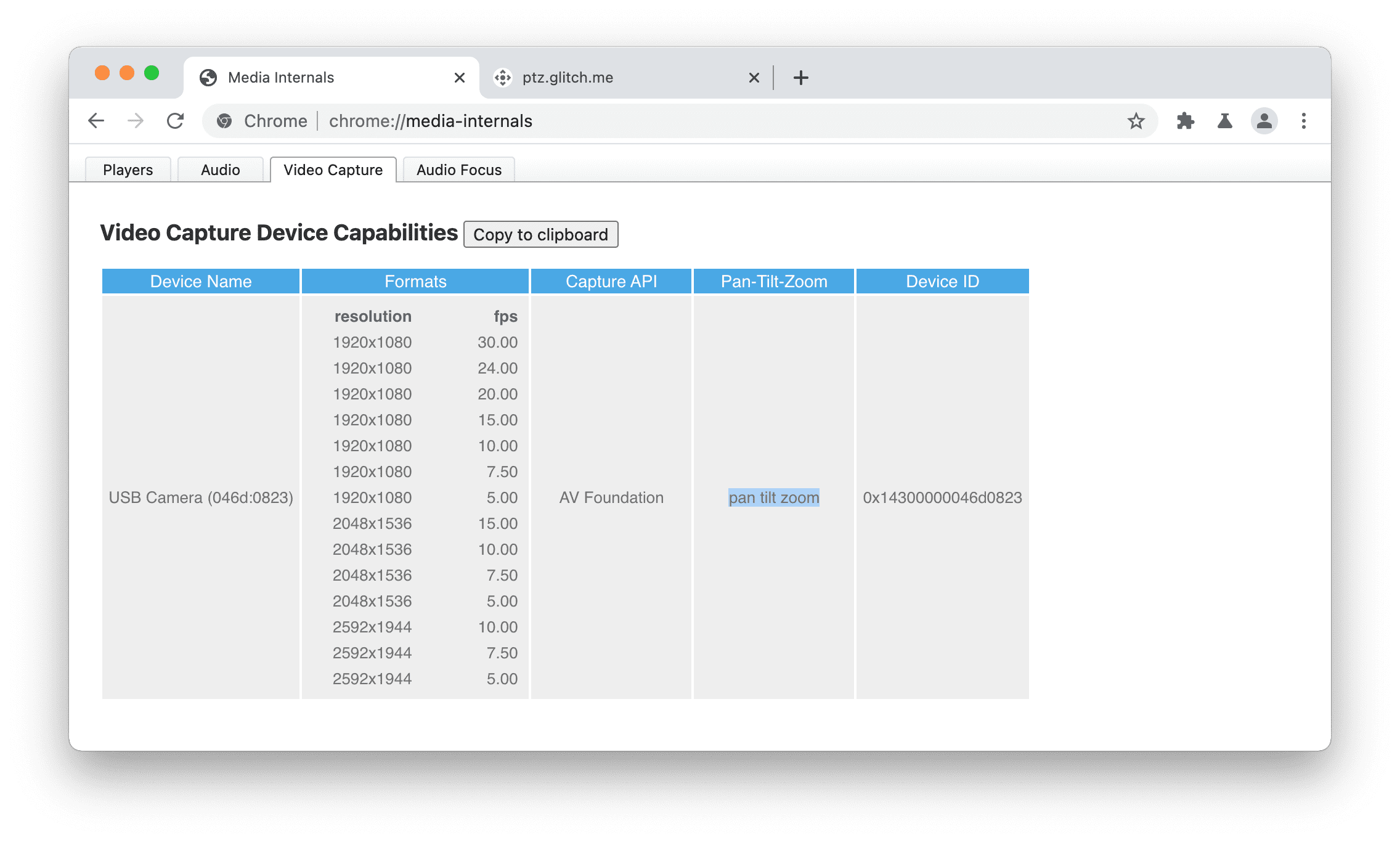This screenshot has height=842, width=1400.
Task: Click the new tab plus button
Action: 800,77
